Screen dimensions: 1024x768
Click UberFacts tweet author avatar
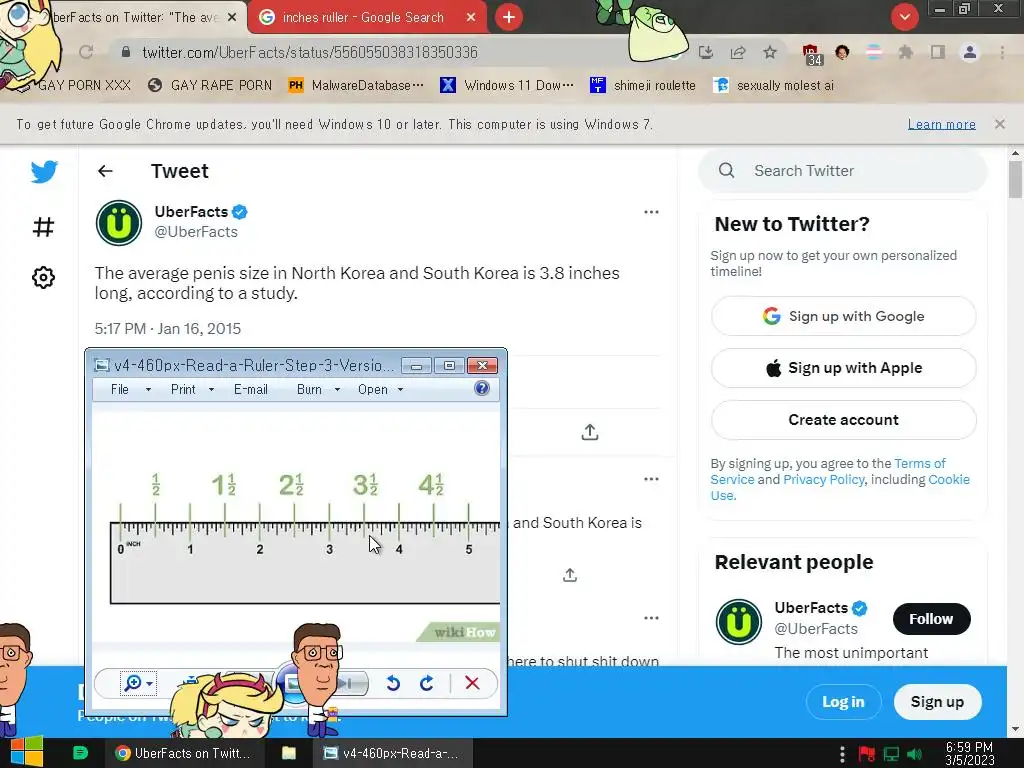click(119, 223)
